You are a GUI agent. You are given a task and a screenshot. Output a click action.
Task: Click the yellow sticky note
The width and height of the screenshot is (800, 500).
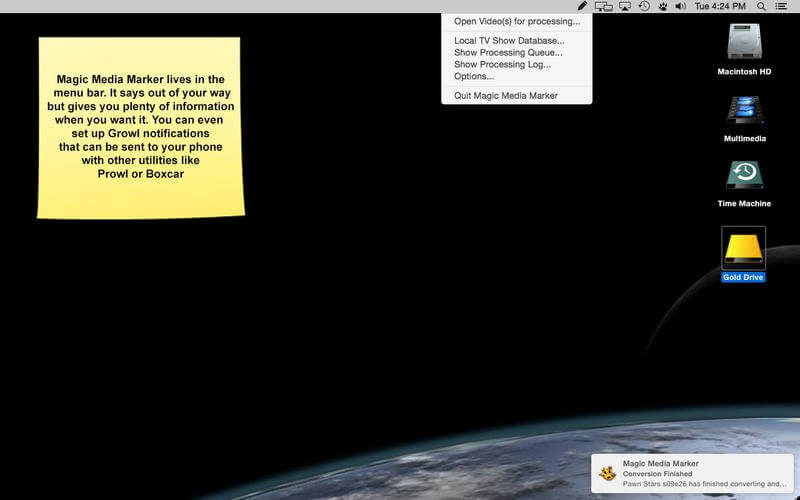[141, 128]
